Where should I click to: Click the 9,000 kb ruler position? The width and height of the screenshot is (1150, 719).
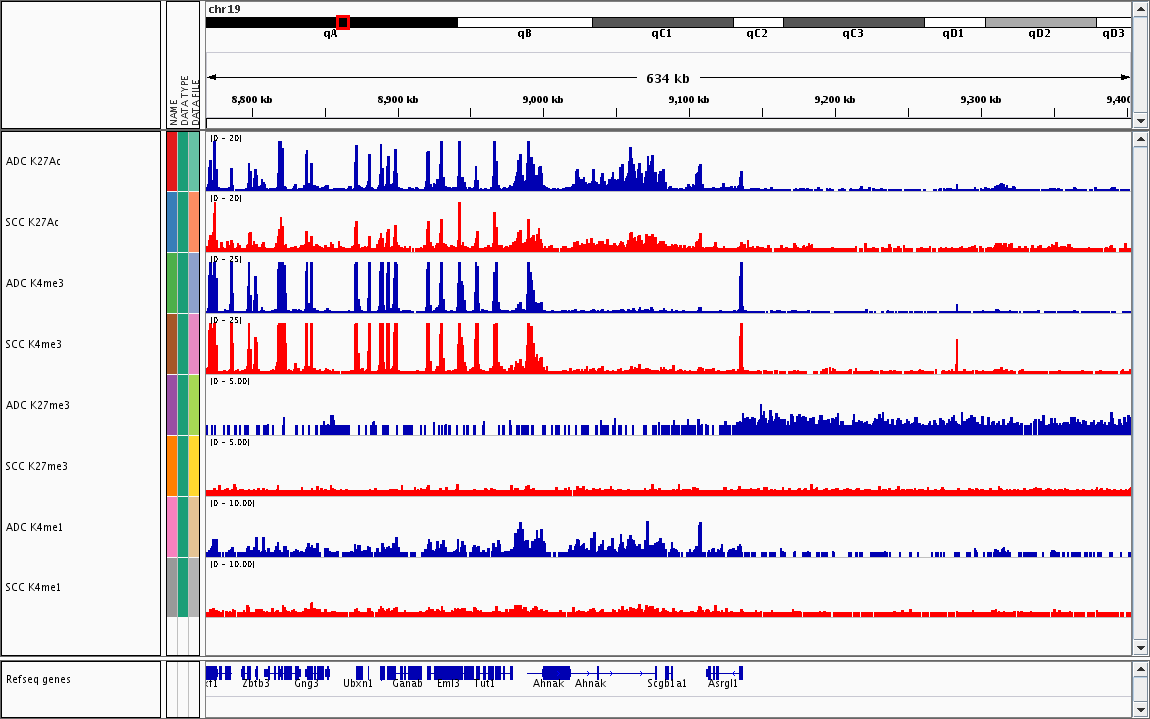point(542,100)
